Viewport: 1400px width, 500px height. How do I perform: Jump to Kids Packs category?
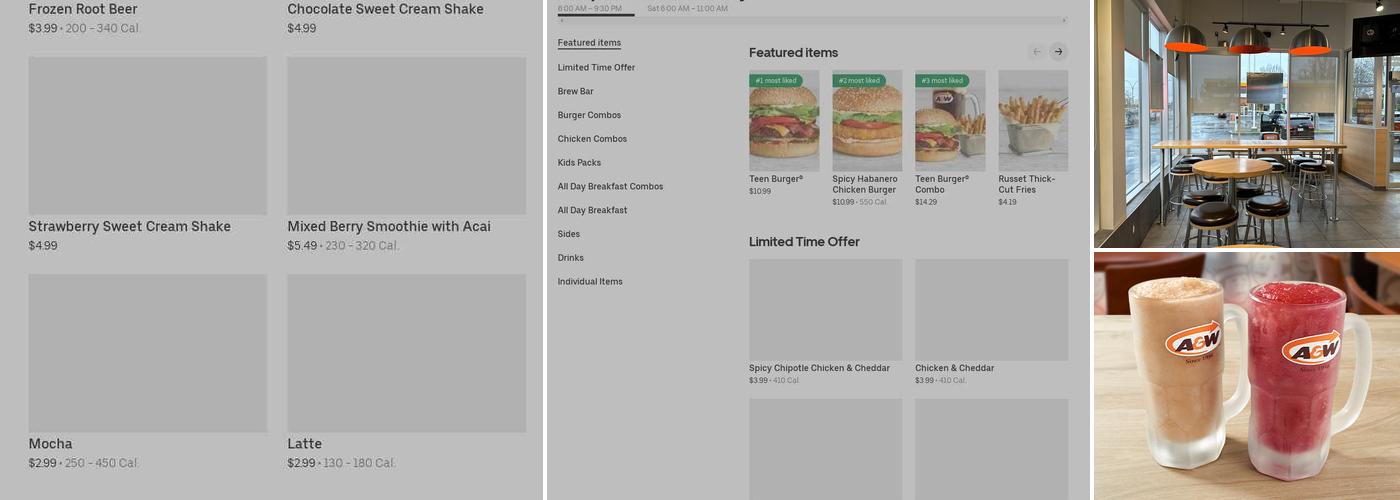pyautogui.click(x=580, y=162)
